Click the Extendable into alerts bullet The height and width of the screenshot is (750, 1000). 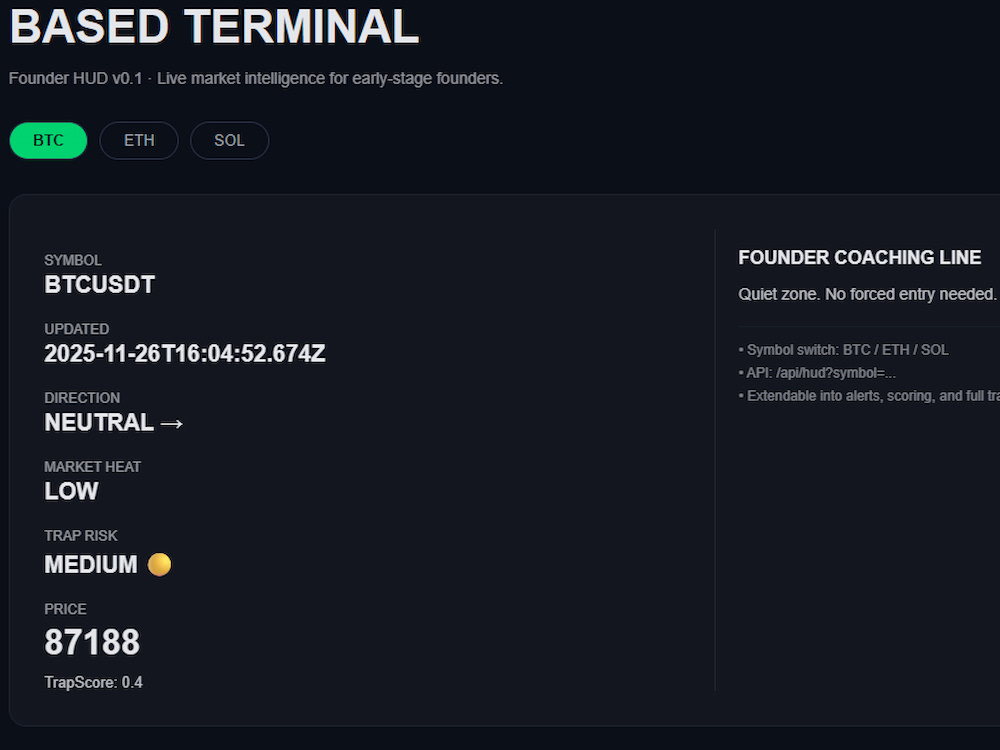click(869, 396)
